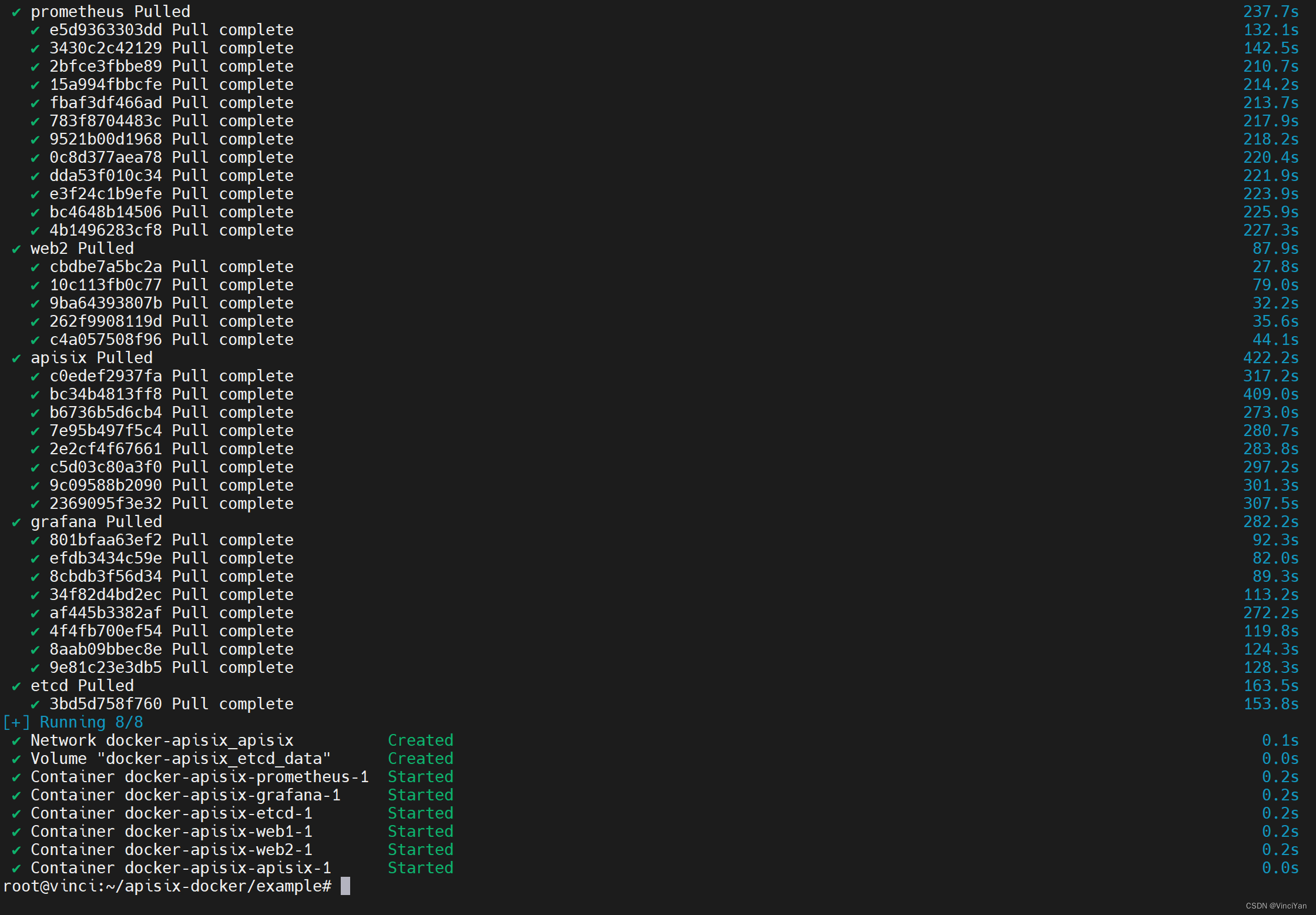Click the green checkmark beside 'etcd Pulled'
This screenshot has width=1316, height=915.
[16, 686]
